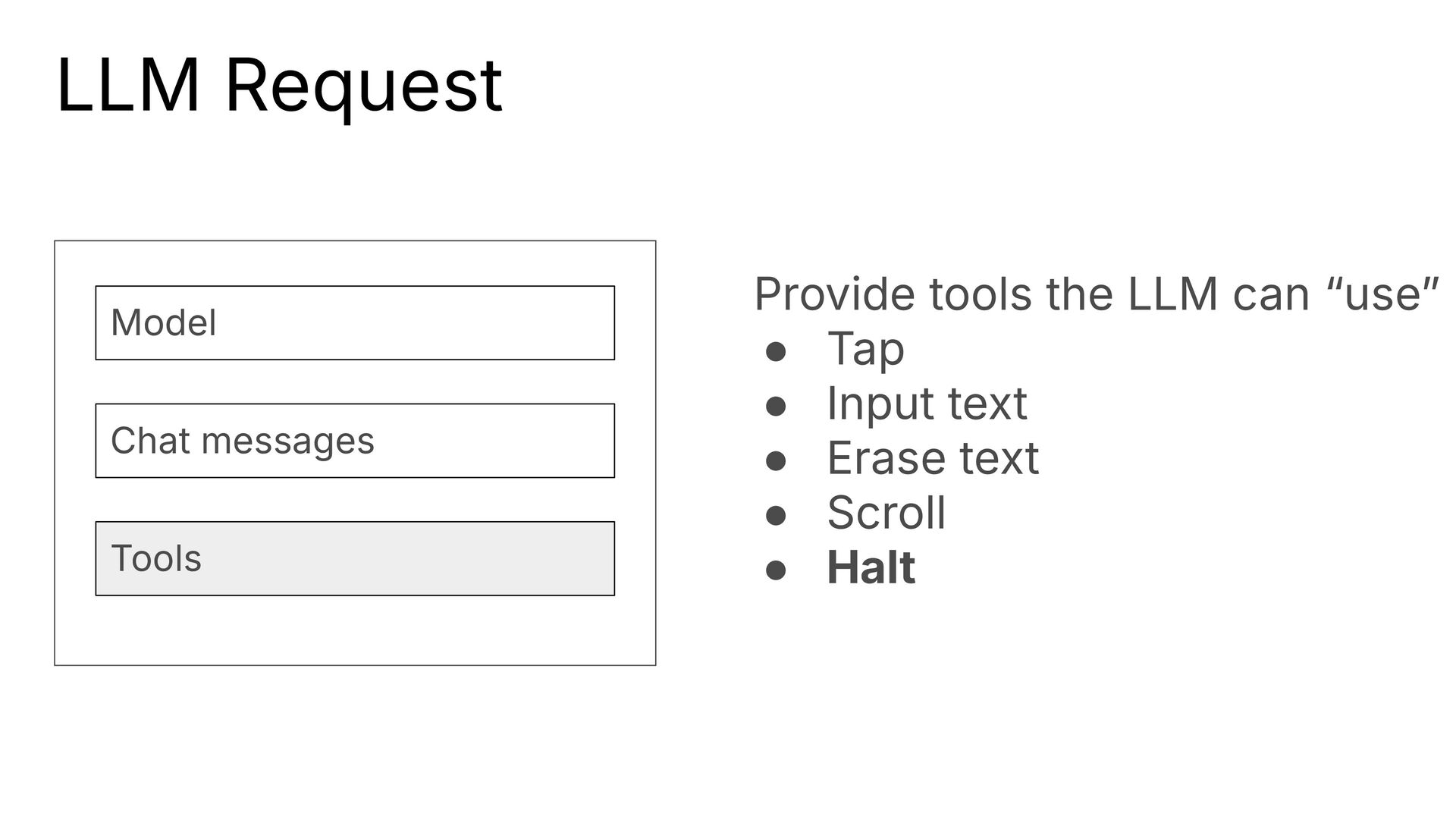Select the word Tools inside gray box
Screen dimensions: 1456x820
156,559
